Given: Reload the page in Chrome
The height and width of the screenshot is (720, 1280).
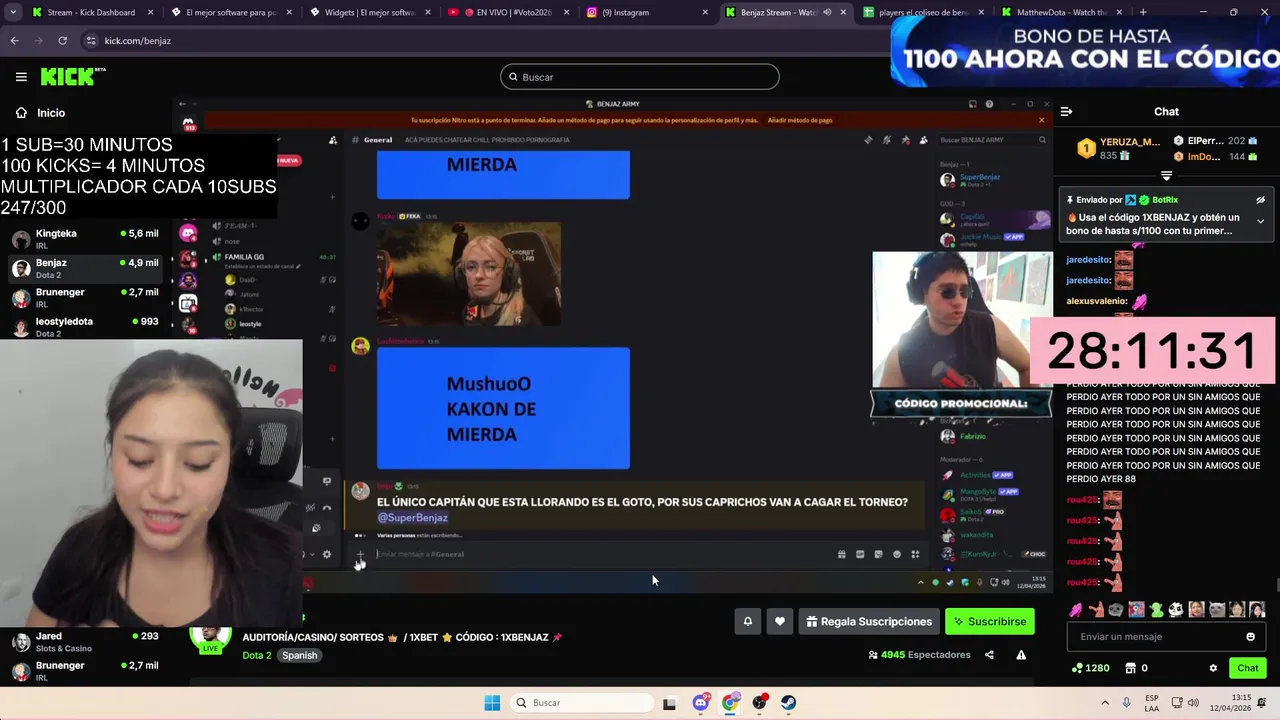Looking at the screenshot, I should 62,41.
